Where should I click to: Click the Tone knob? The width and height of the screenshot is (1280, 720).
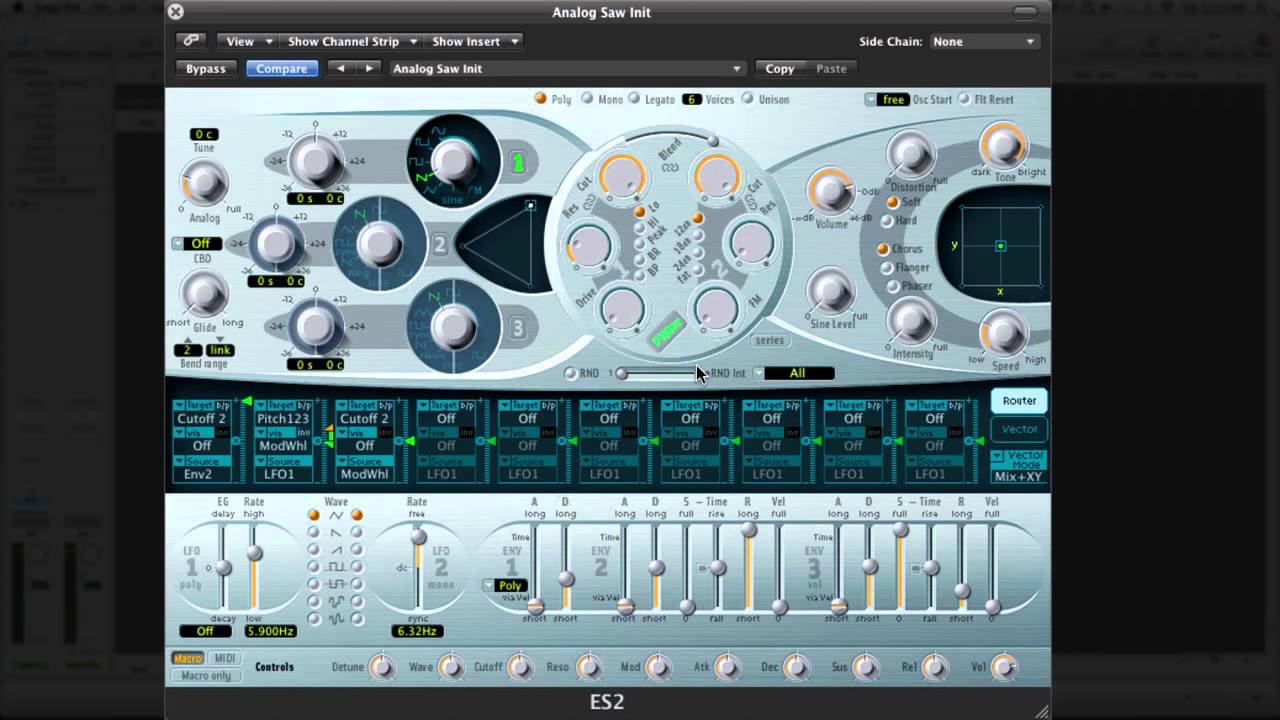click(1003, 146)
